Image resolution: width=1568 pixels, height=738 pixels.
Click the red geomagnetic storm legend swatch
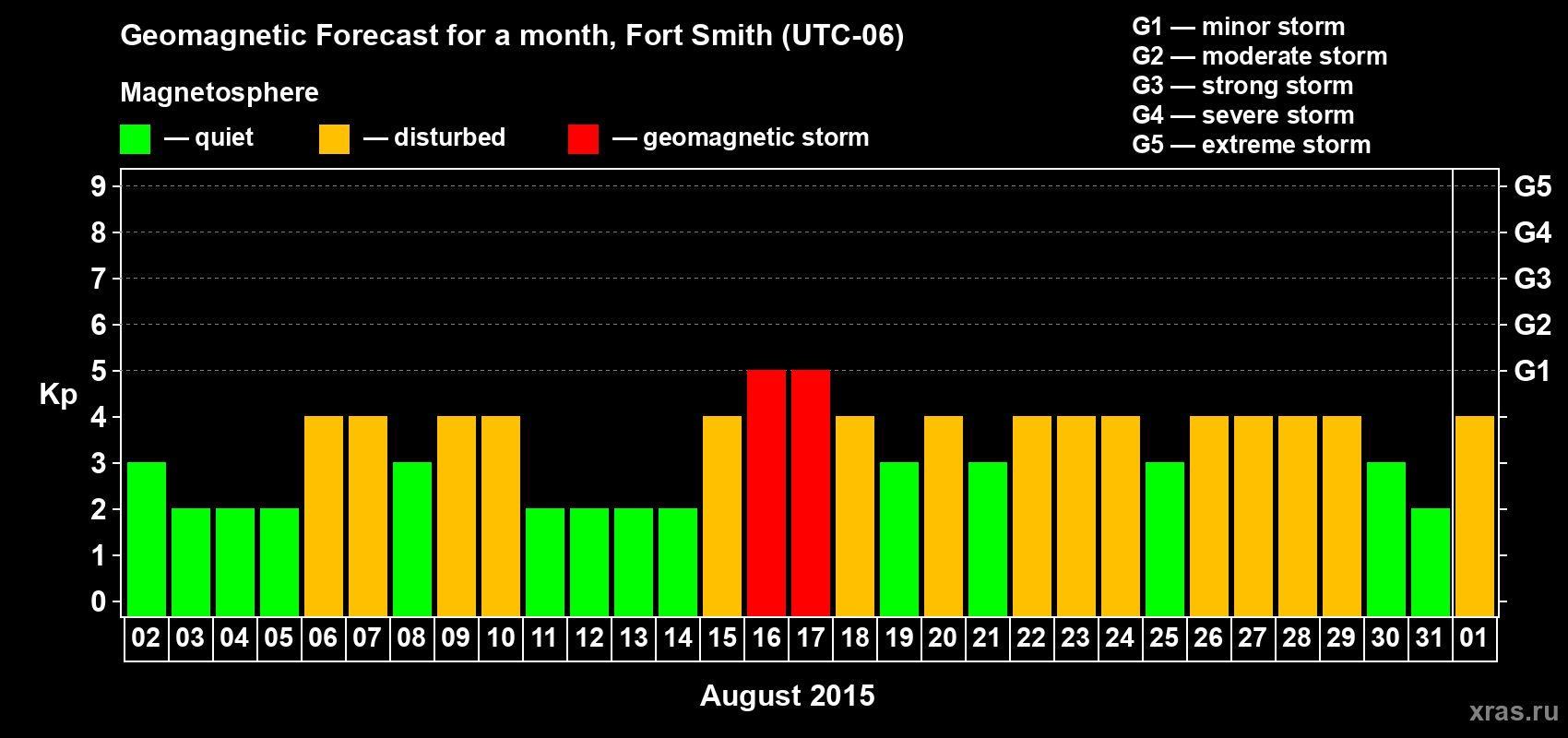pyautogui.click(x=583, y=139)
